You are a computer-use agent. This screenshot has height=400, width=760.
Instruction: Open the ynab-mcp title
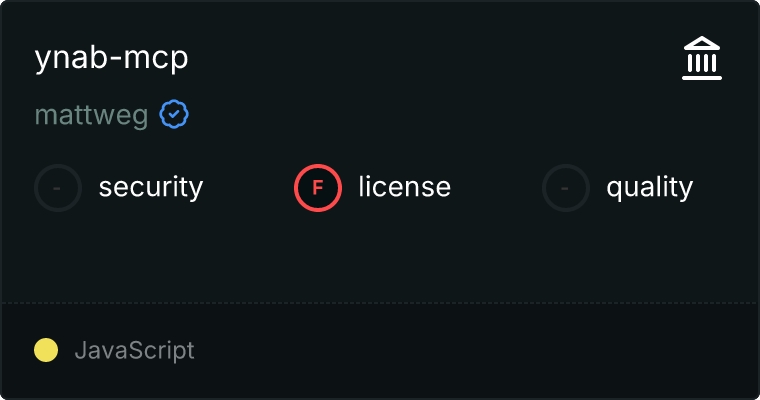(111, 58)
